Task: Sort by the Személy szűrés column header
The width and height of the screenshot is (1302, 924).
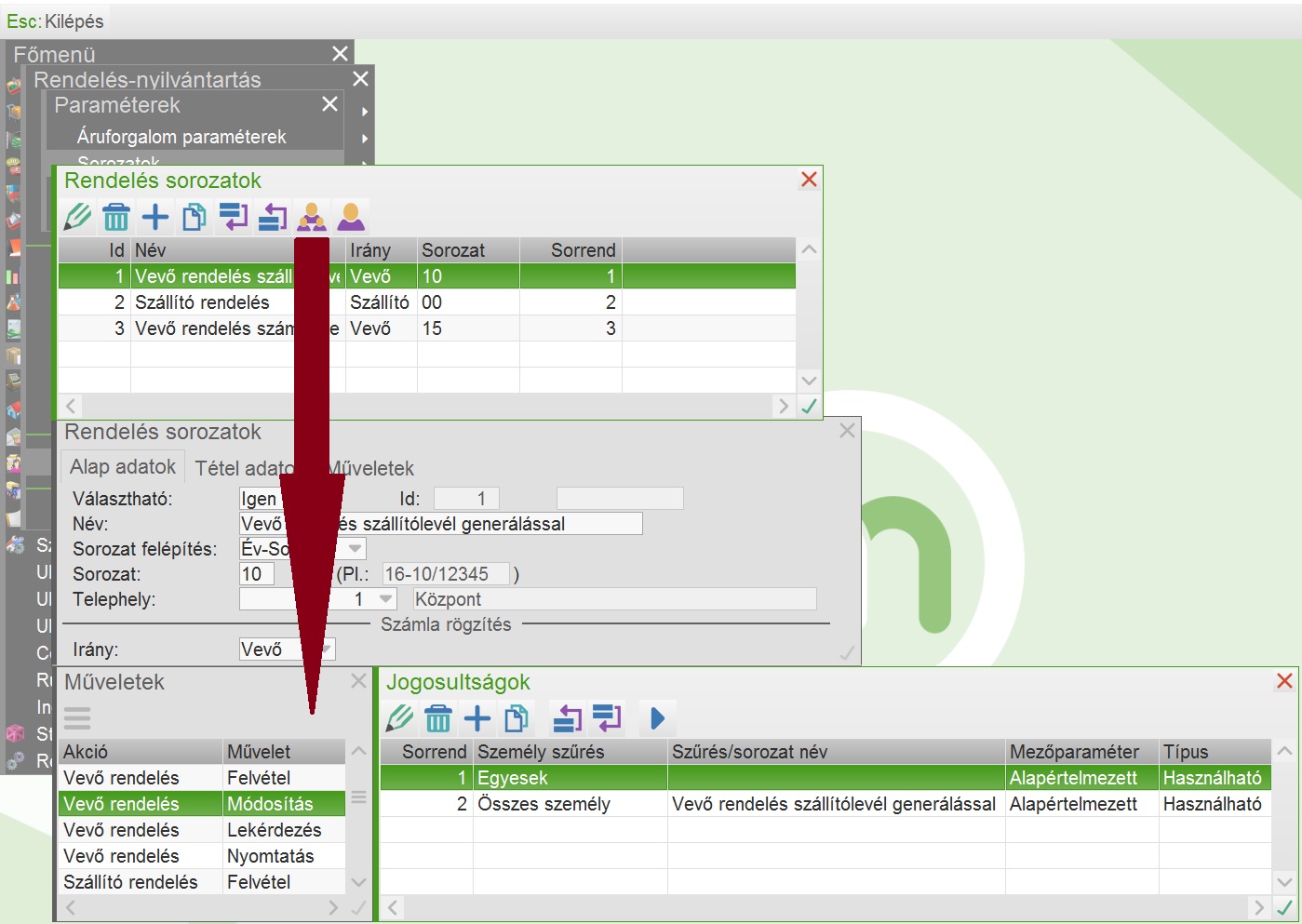Action: click(570, 752)
